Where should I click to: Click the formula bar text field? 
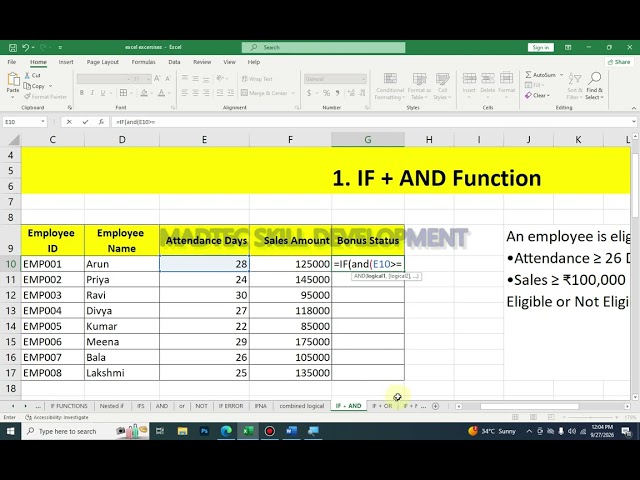click(369, 122)
